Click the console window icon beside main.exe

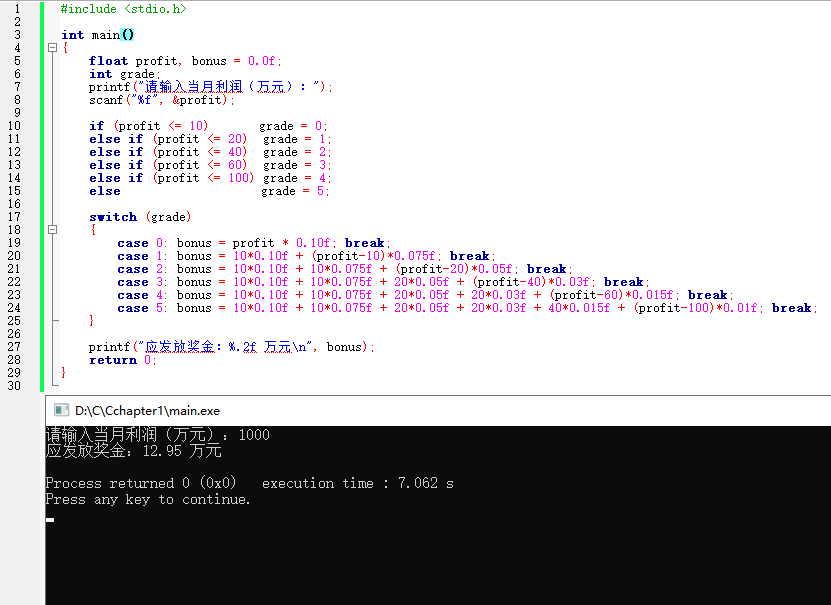click(61, 410)
